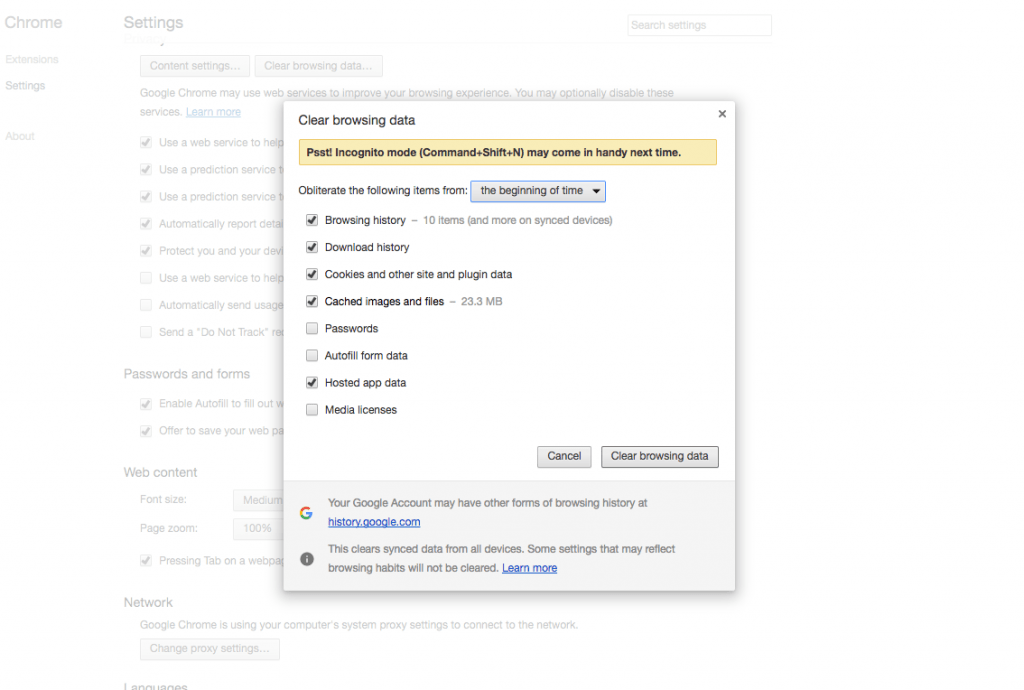Image resolution: width=1024 pixels, height=690 pixels.
Task: Check the Autofill form data option
Action: tap(311, 355)
